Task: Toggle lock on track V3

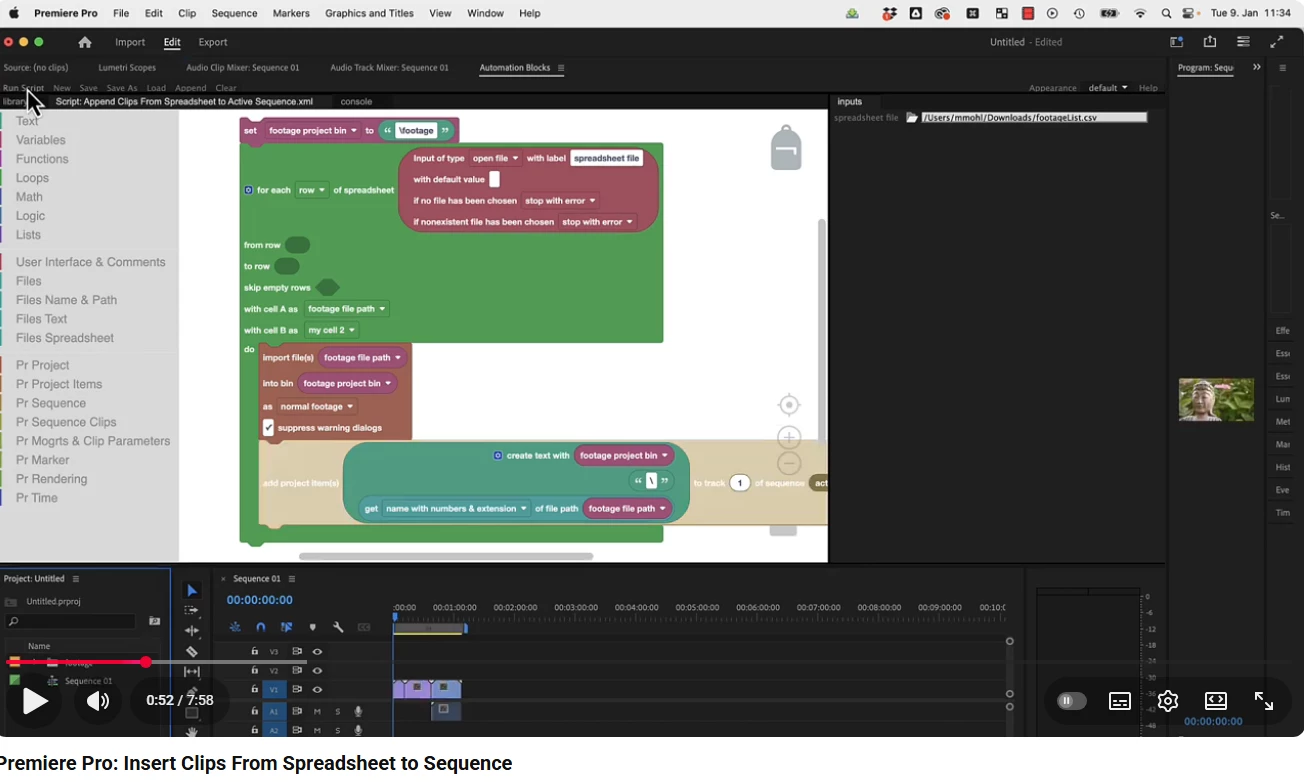Action: [x=254, y=652]
